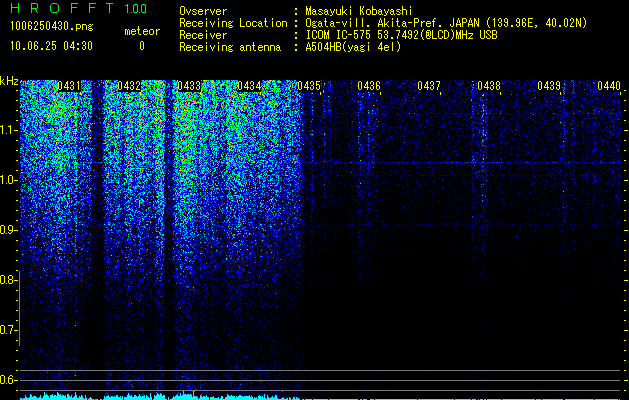The height and width of the screenshot is (400, 629).
Task: Select antenna text A504HB(yagi 4el)
Action: click(353, 47)
